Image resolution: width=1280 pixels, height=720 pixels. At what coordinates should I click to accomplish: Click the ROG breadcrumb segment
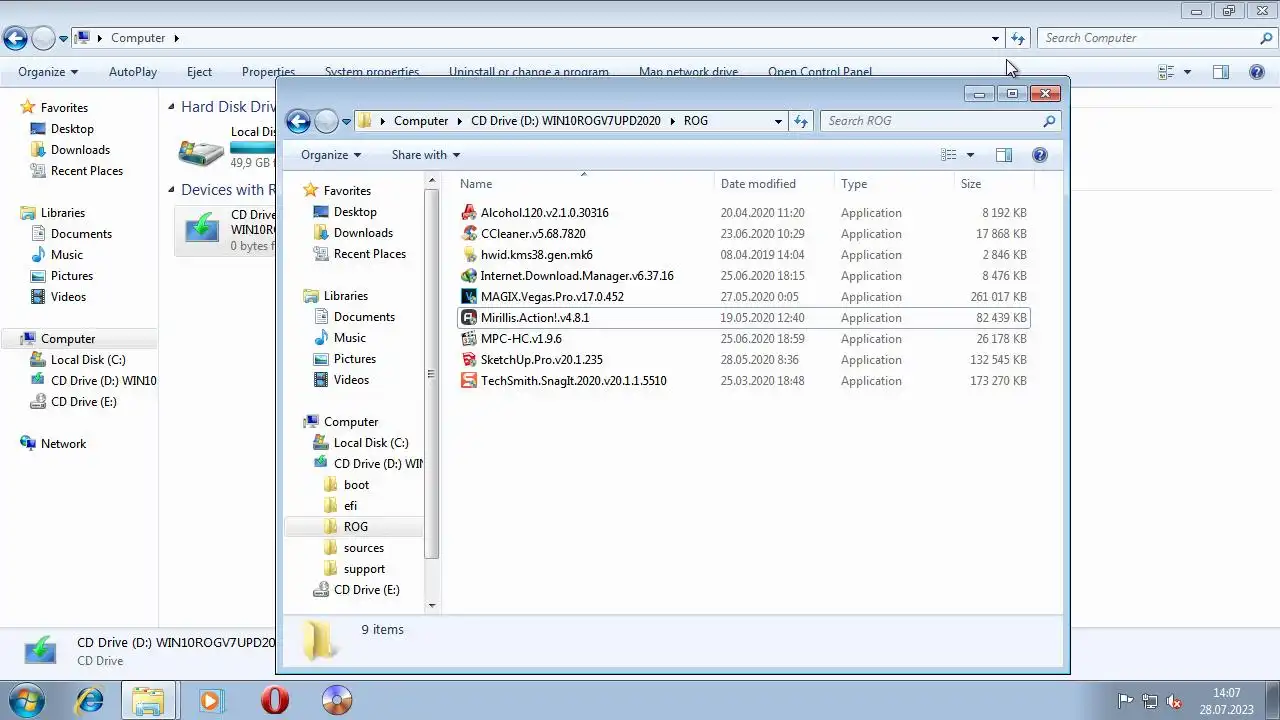click(x=696, y=121)
